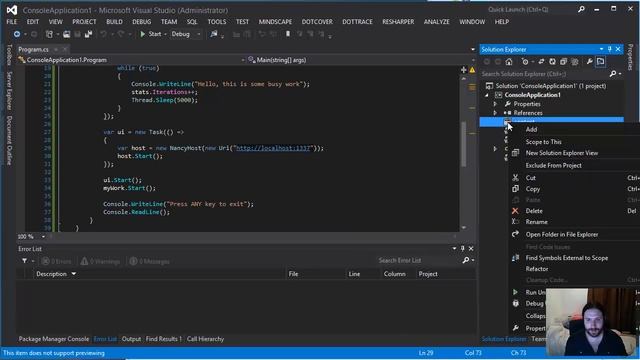Click the green Start debugging play icon
This screenshot has width=640, height=360.
142,34
